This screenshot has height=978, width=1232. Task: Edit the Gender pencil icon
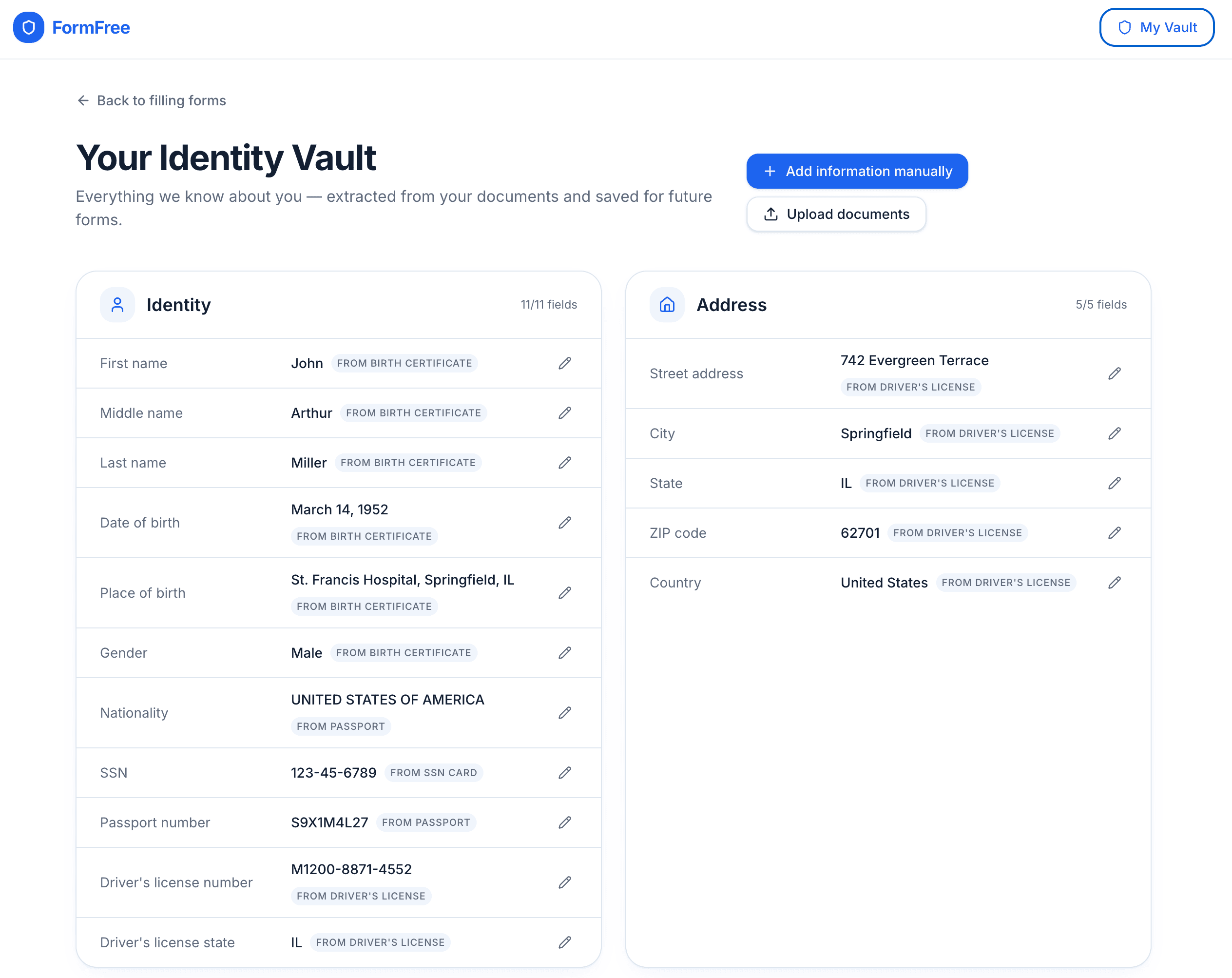[564, 653]
